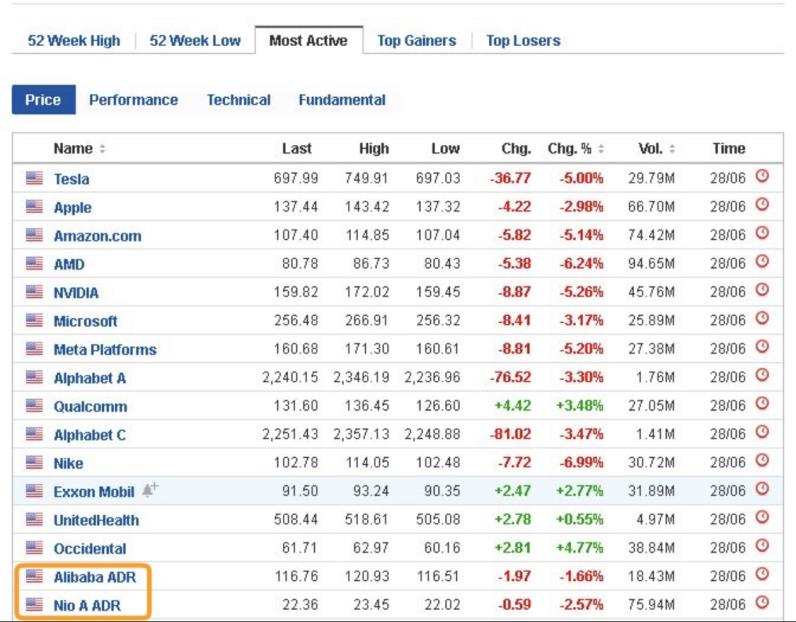The height and width of the screenshot is (622, 796).
Task: Click the Time column header
Action: [x=729, y=148]
